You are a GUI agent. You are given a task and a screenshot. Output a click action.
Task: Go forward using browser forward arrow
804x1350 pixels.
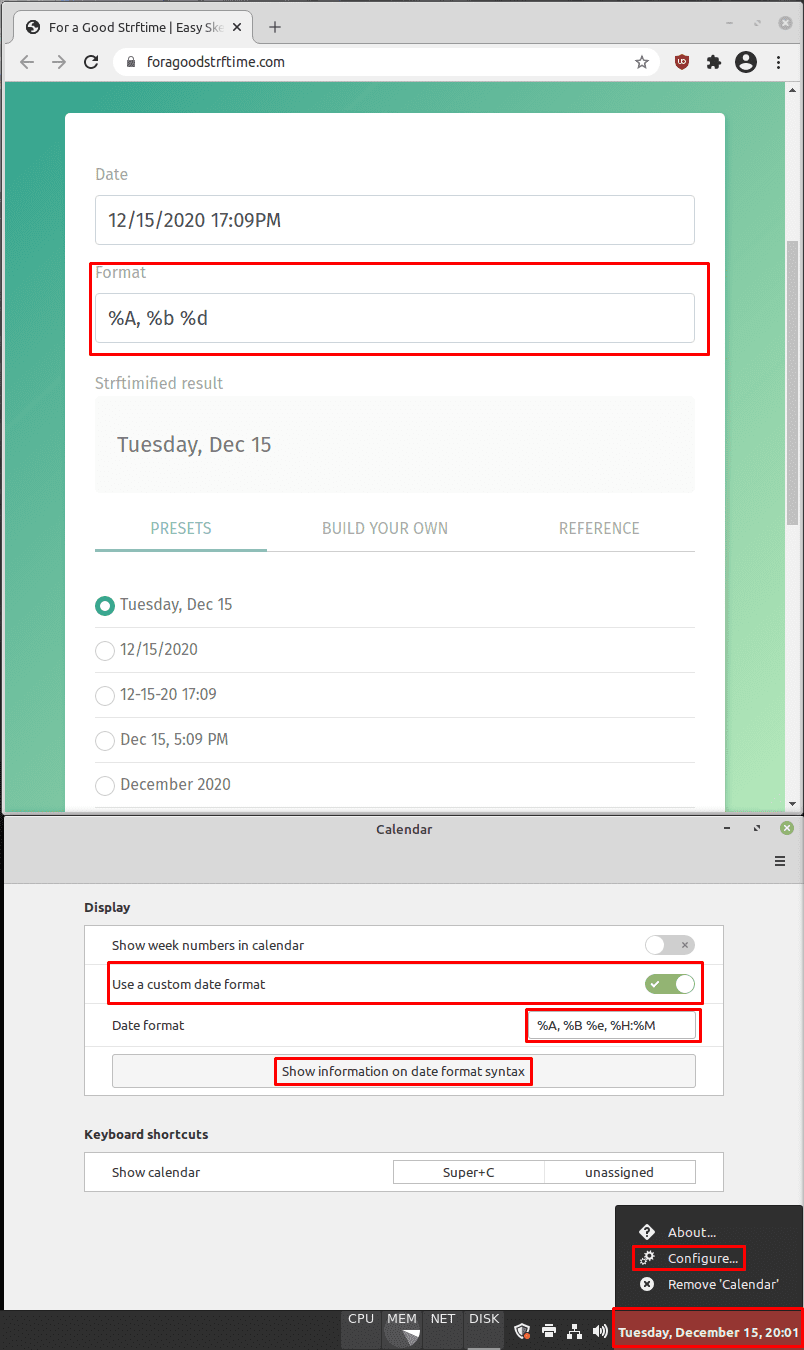coord(59,62)
